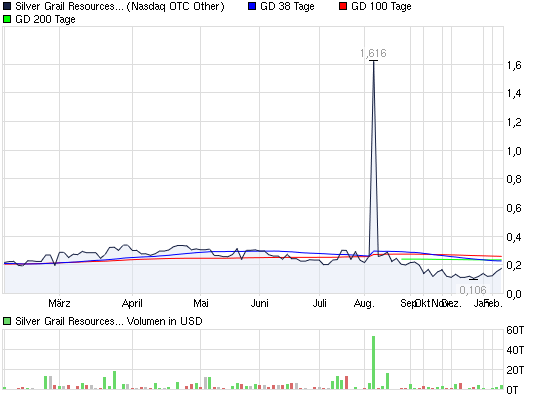Click the Mai label on time axis
The image size is (545, 398).
click(201, 303)
